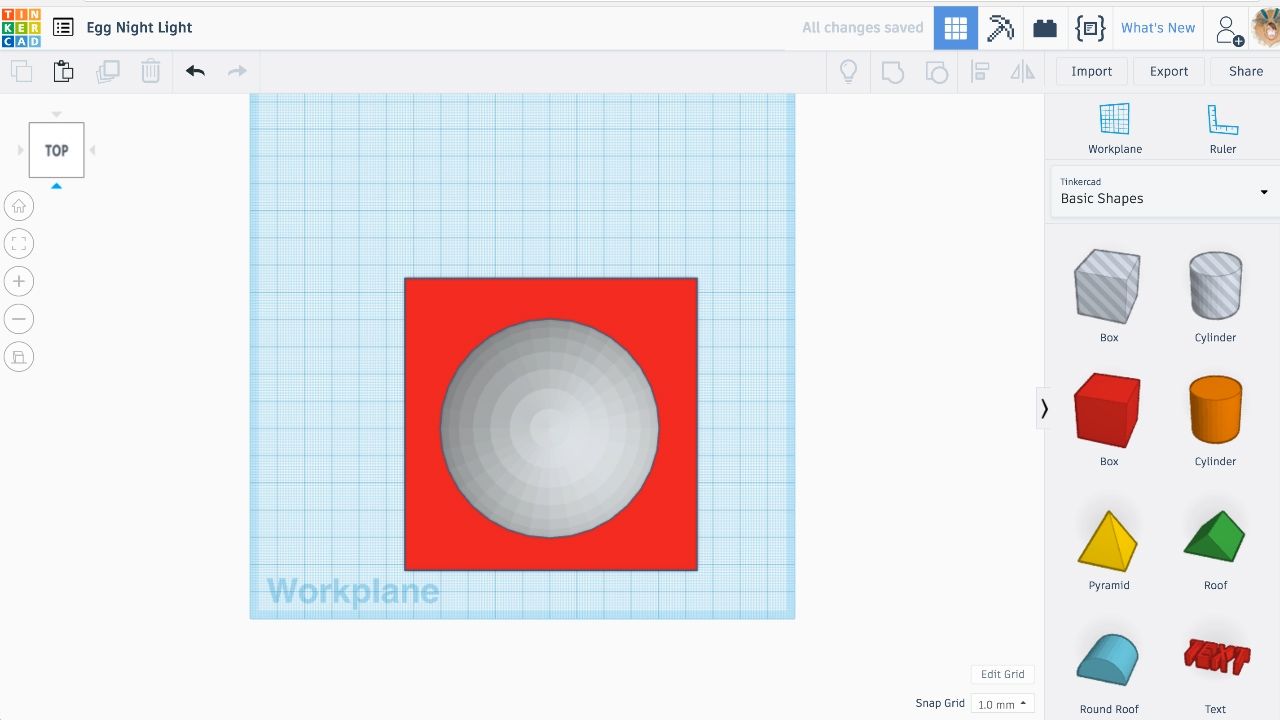The height and width of the screenshot is (720, 1280).
Task: Show all hidden objects lightbulb icon
Action: coord(848,71)
